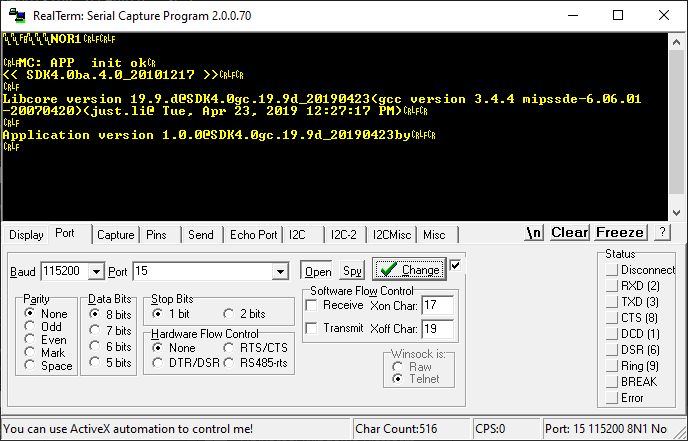Image resolution: width=688 pixels, height=441 pixels.
Task: Expand the Baud rate dropdown arrow
Action: click(x=96, y=272)
